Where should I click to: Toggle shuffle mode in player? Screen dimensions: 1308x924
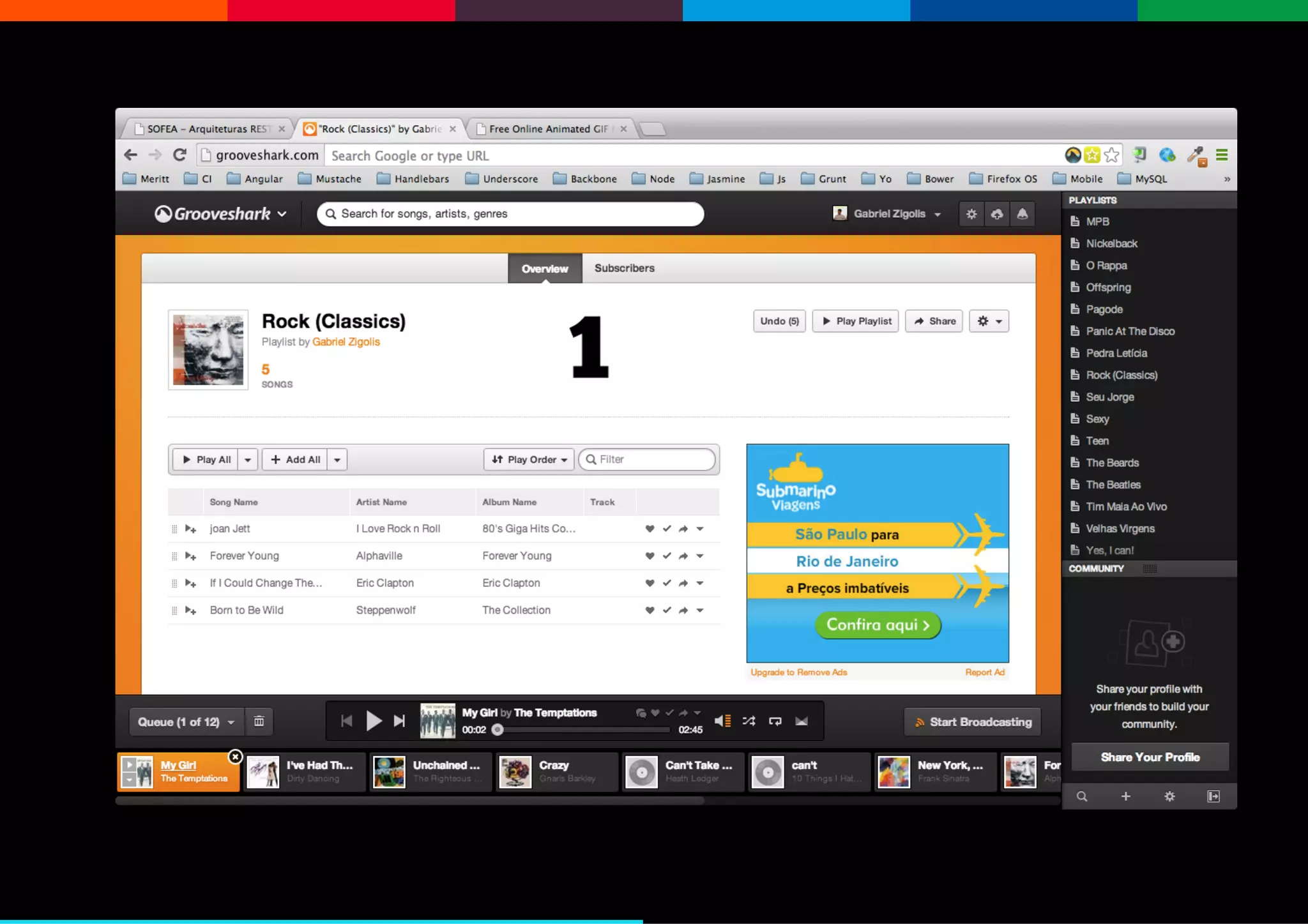click(749, 721)
